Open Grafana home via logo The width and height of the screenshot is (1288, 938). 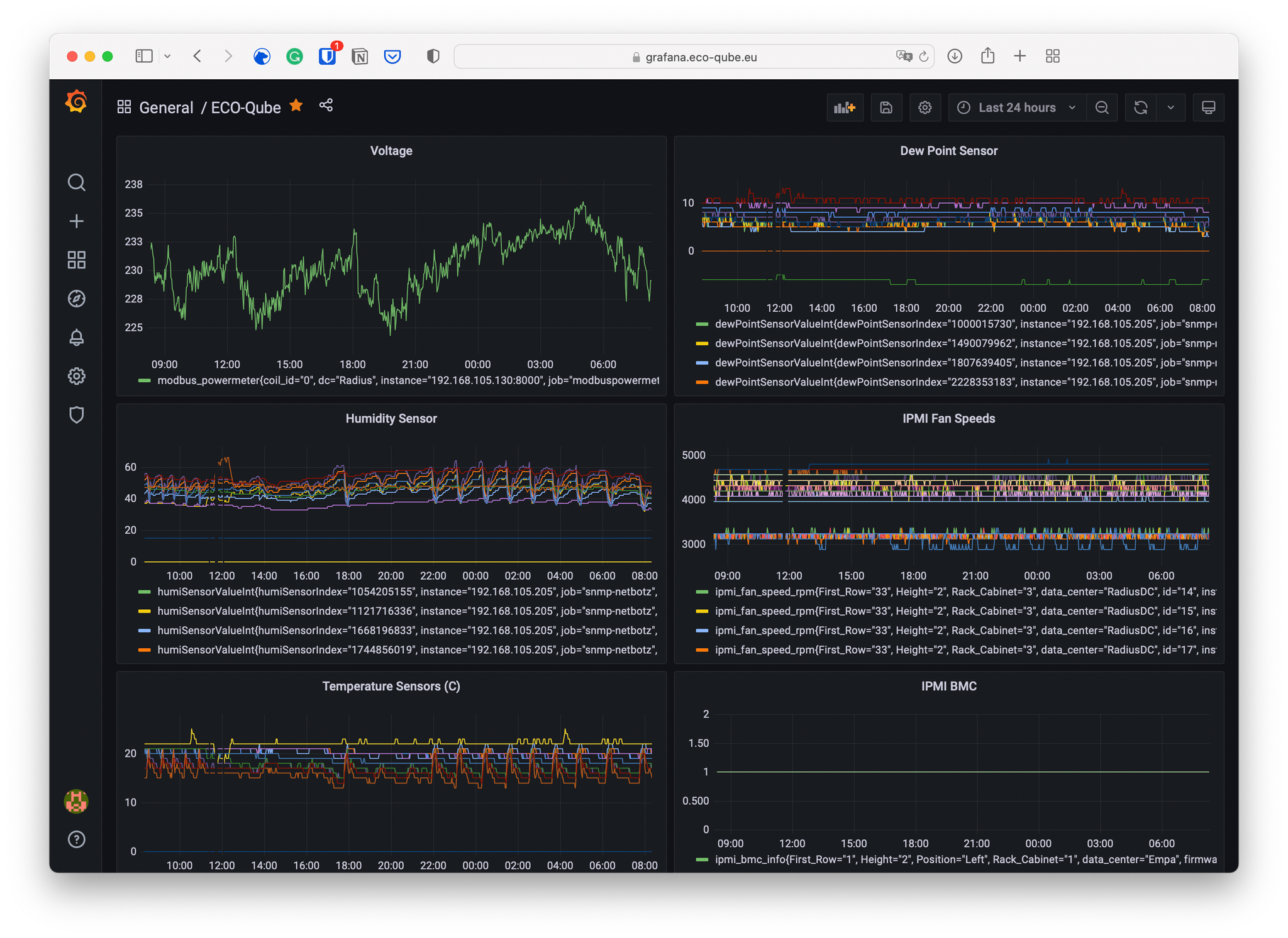76,102
